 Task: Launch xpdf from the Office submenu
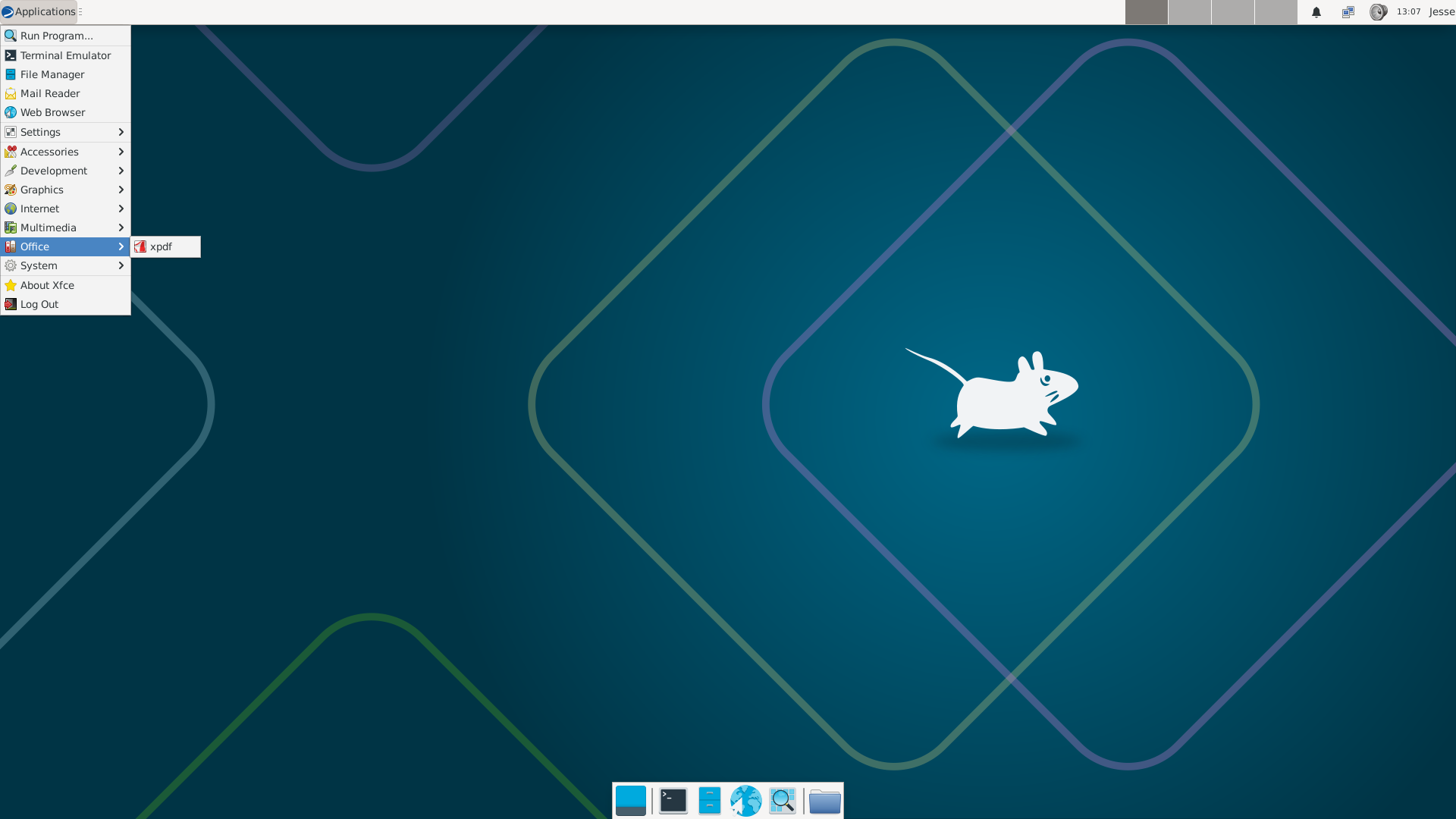165,246
